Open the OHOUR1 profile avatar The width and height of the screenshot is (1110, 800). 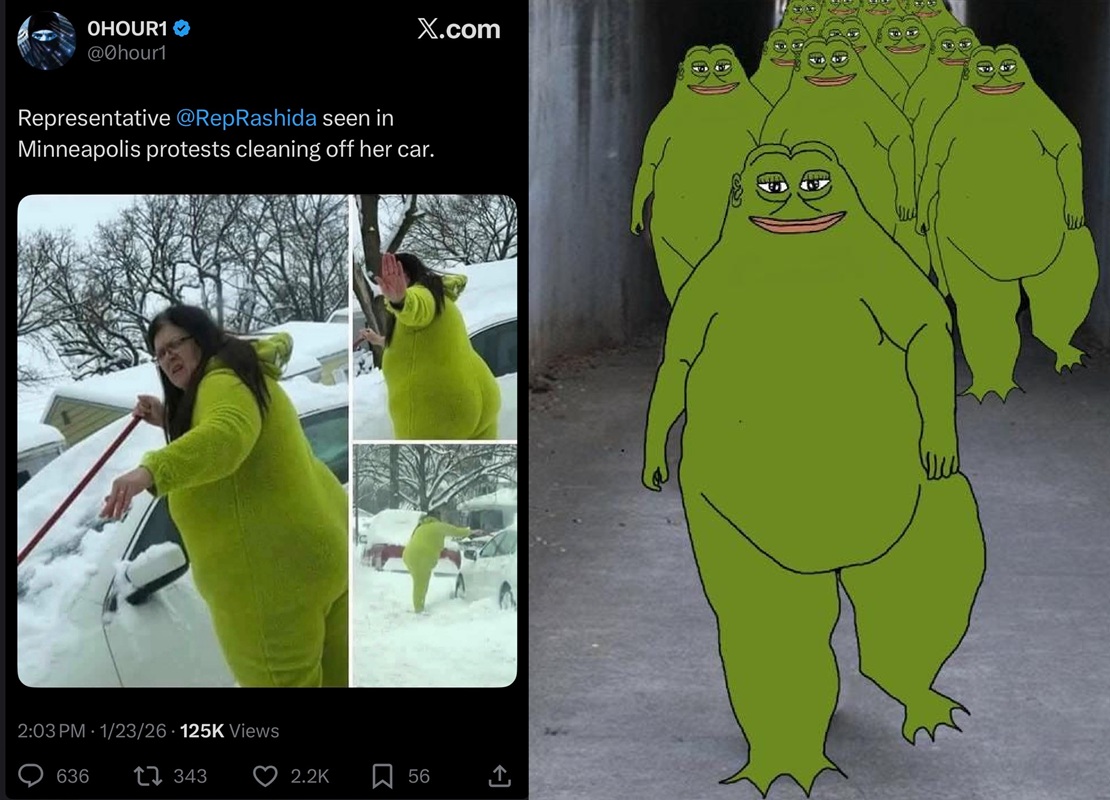click(46, 40)
